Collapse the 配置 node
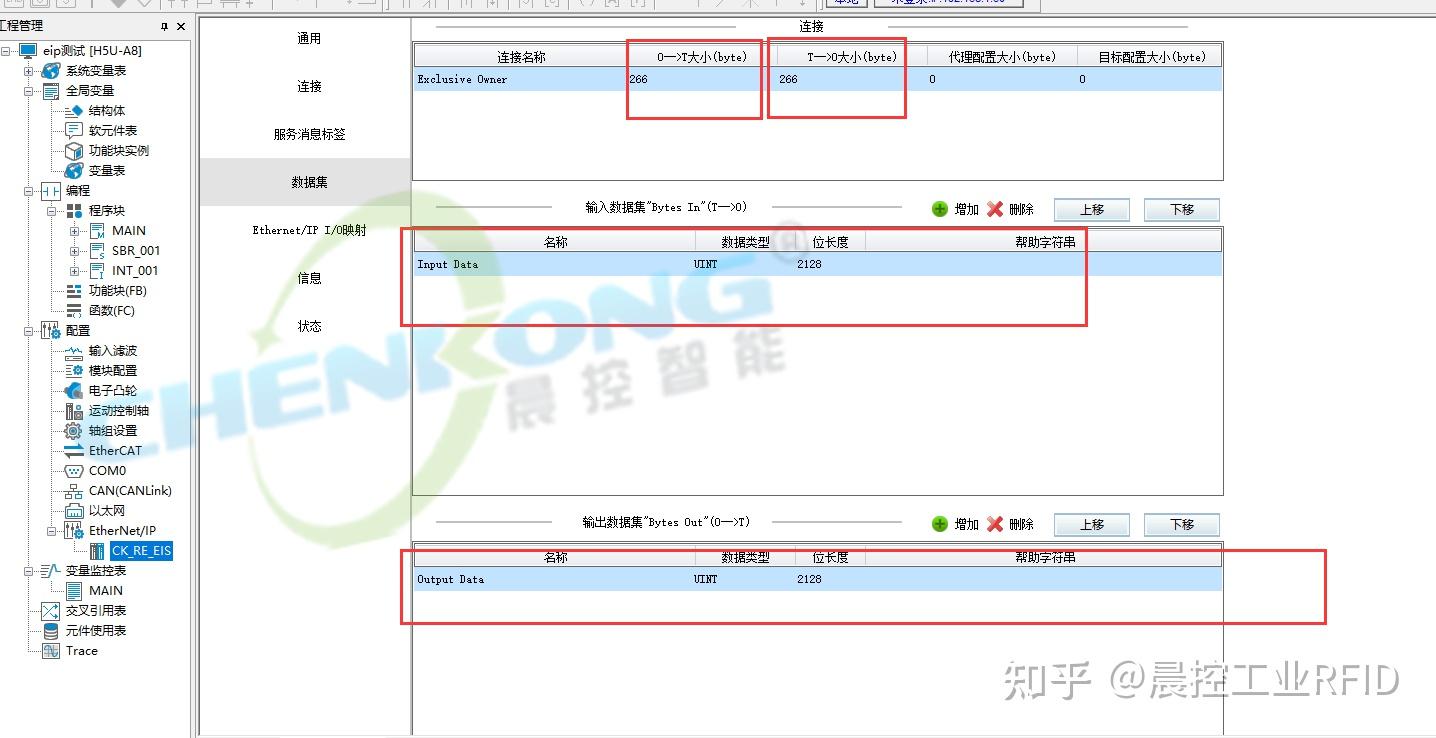The image size is (1436, 738). coord(29,331)
